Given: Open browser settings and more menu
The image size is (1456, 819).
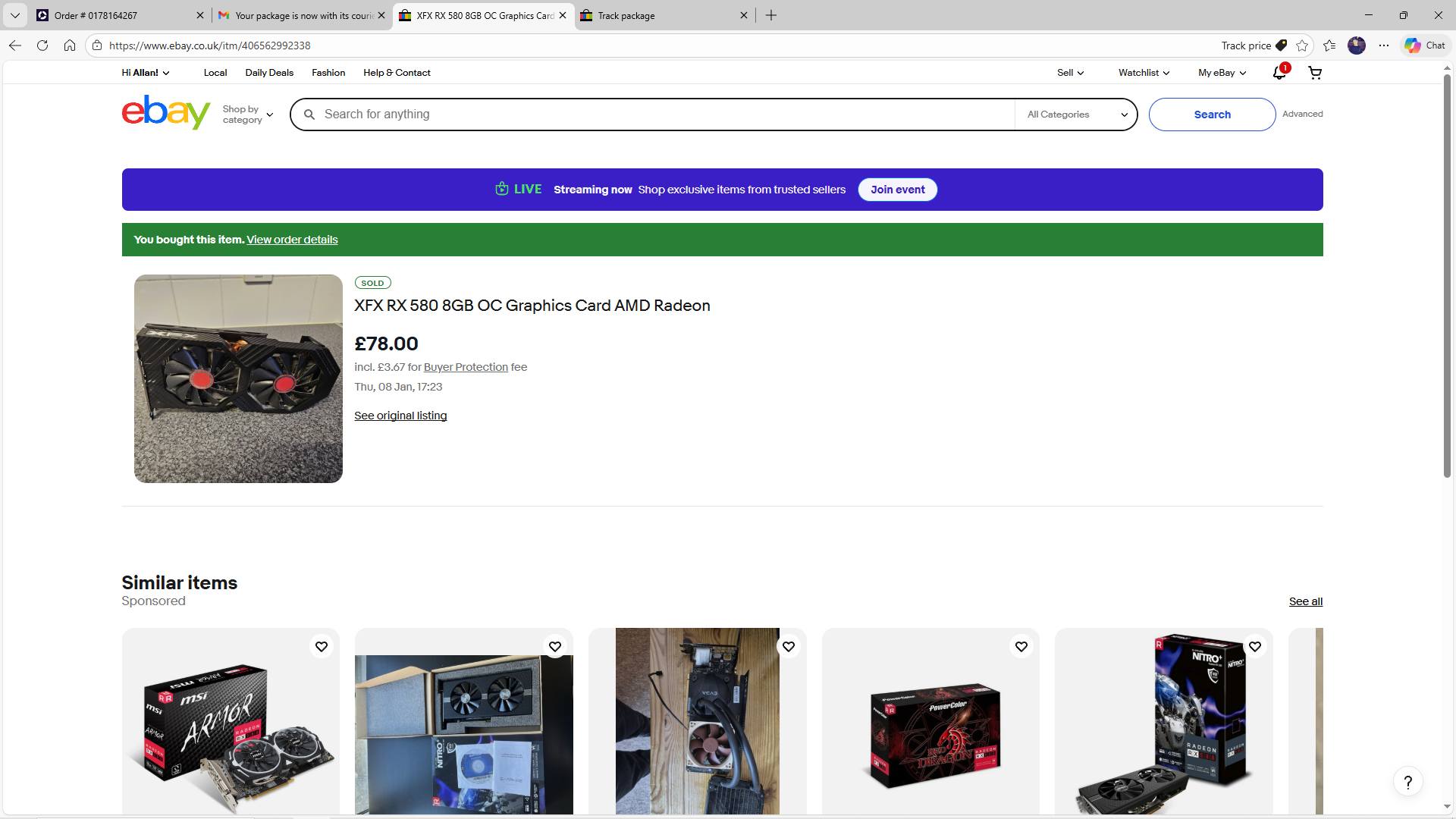Looking at the screenshot, I should point(1384,45).
